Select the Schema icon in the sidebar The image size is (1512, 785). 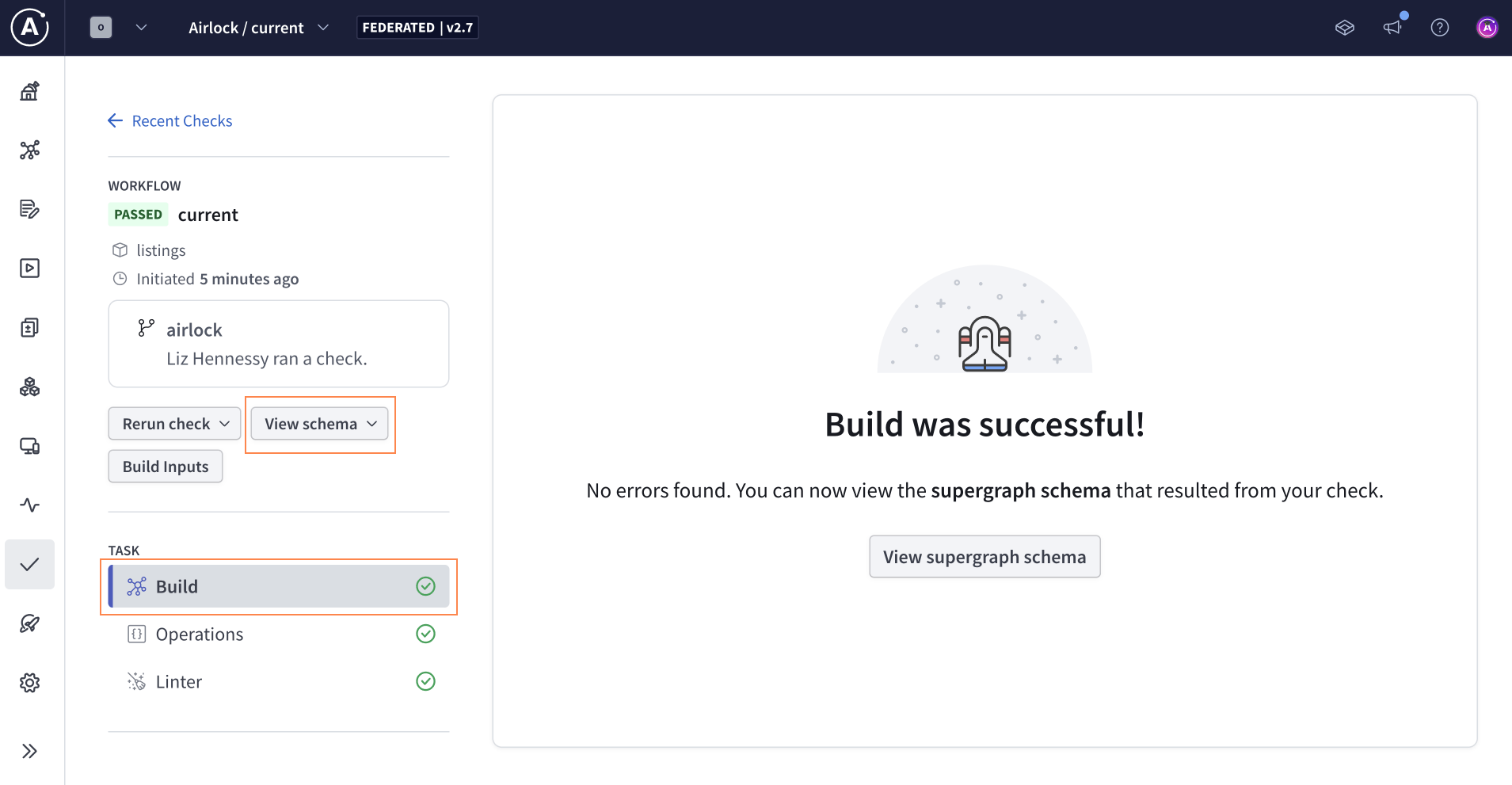pyautogui.click(x=29, y=150)
